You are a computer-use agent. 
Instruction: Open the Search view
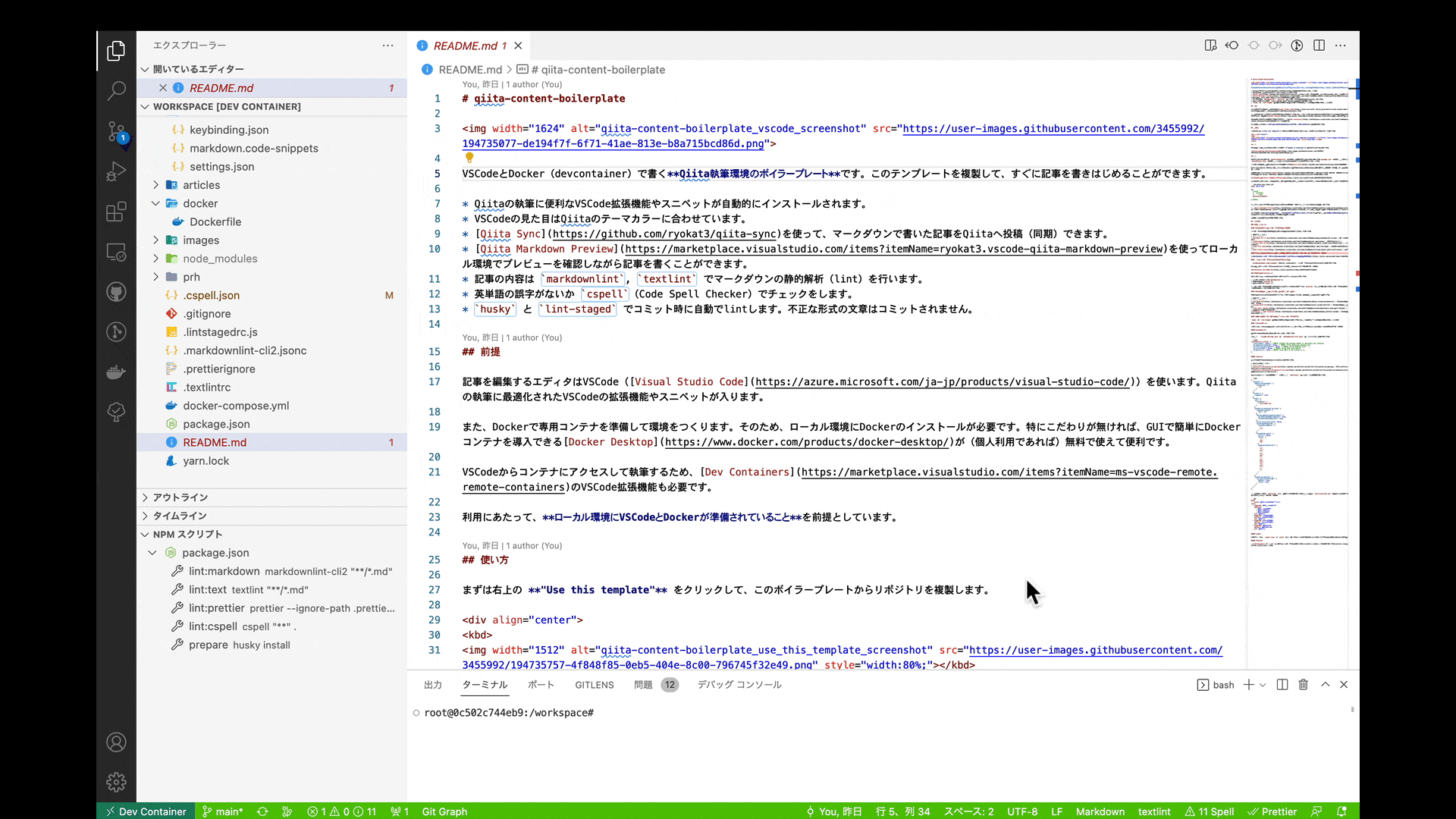[x=116, y=90]
